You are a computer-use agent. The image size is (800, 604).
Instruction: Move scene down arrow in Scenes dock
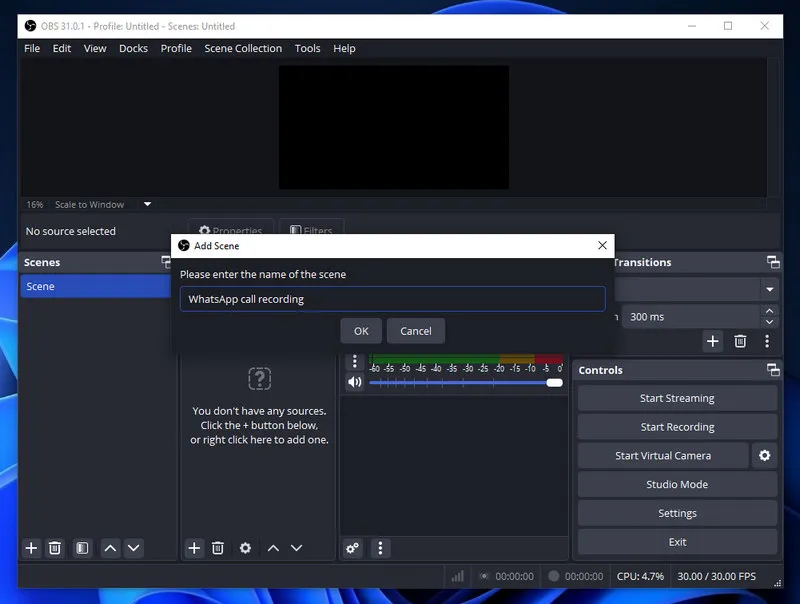pos(134,548)
